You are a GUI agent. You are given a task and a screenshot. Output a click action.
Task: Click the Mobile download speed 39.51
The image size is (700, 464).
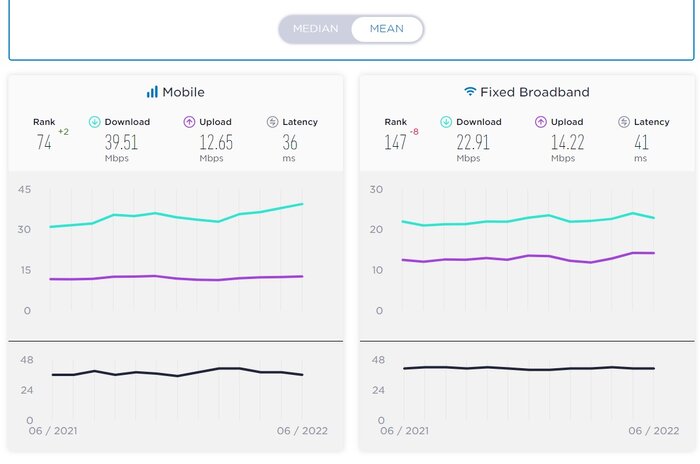[121, 143]
